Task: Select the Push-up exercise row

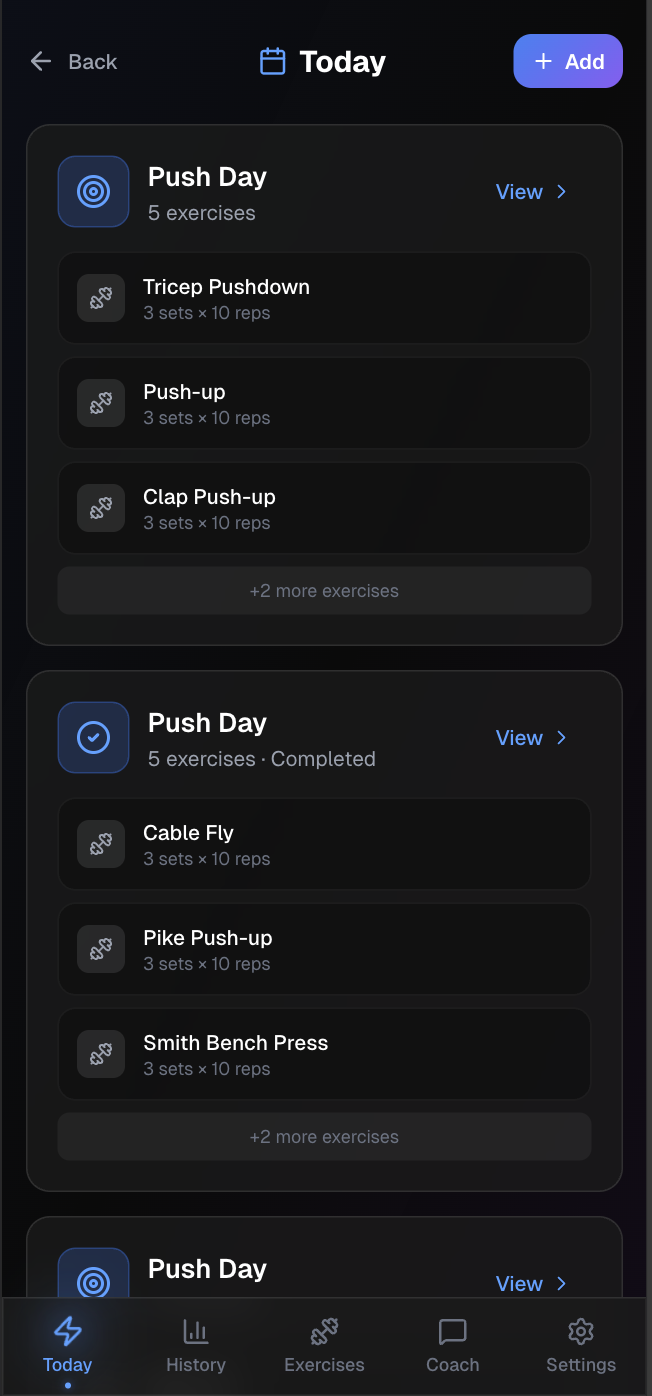Action: tap(324, 403)
